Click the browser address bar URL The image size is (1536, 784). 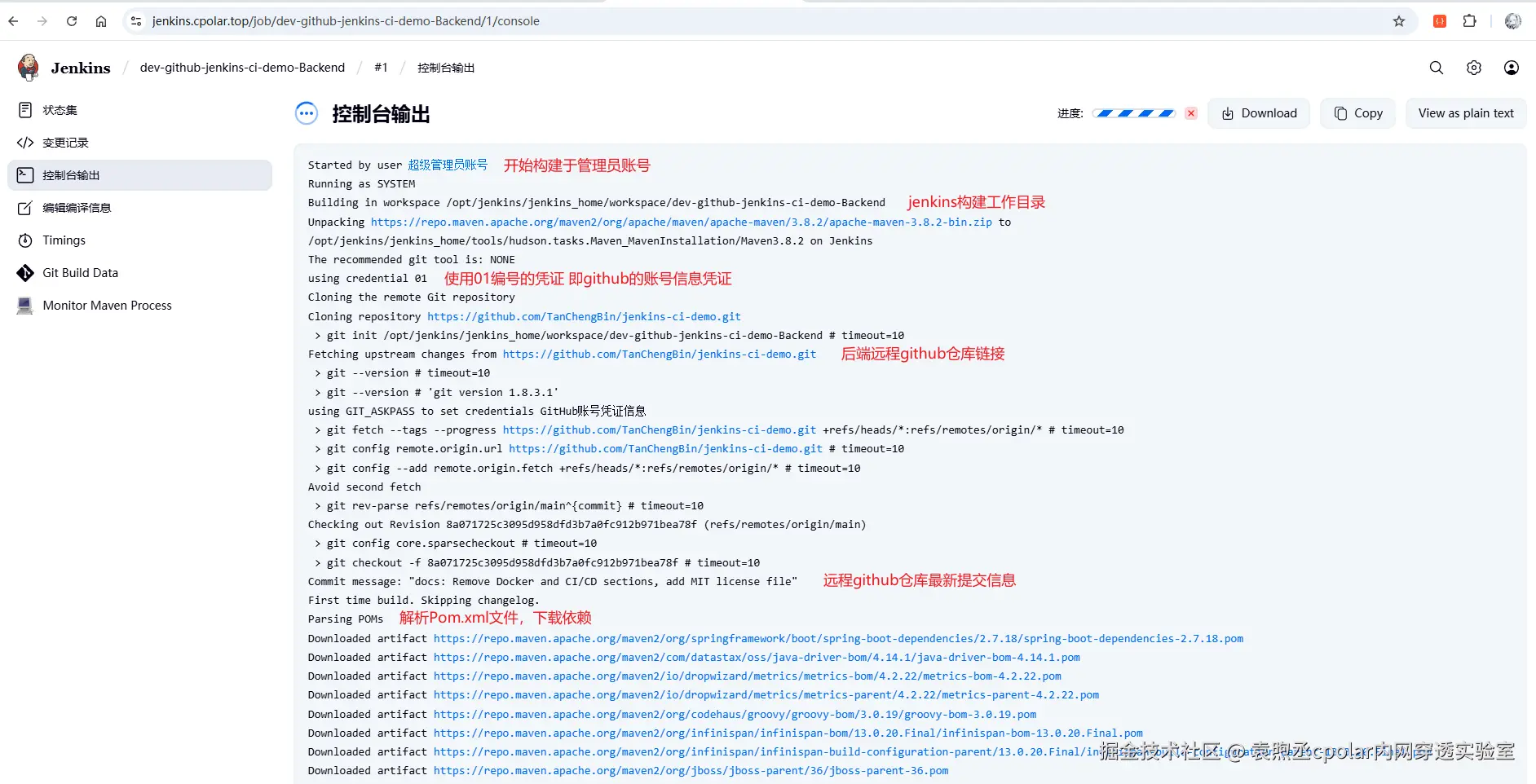click(x=346, y=21)
